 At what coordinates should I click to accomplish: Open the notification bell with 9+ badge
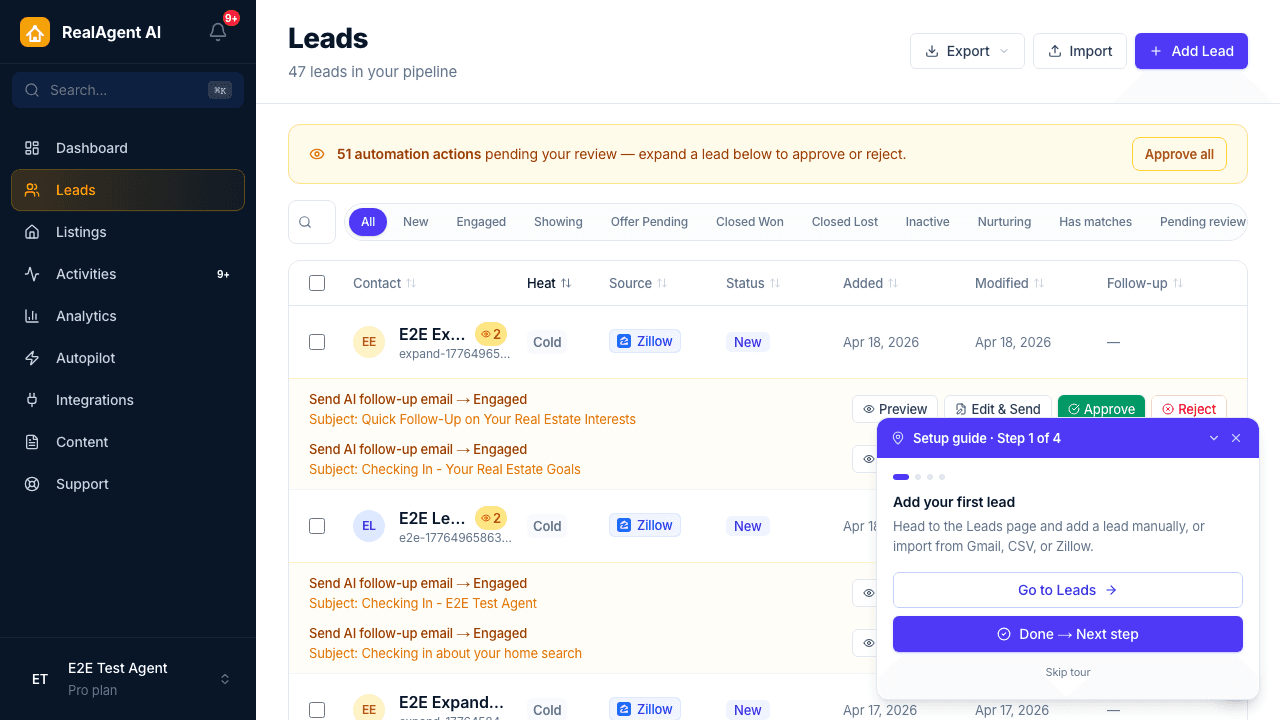tap(218, 32)
